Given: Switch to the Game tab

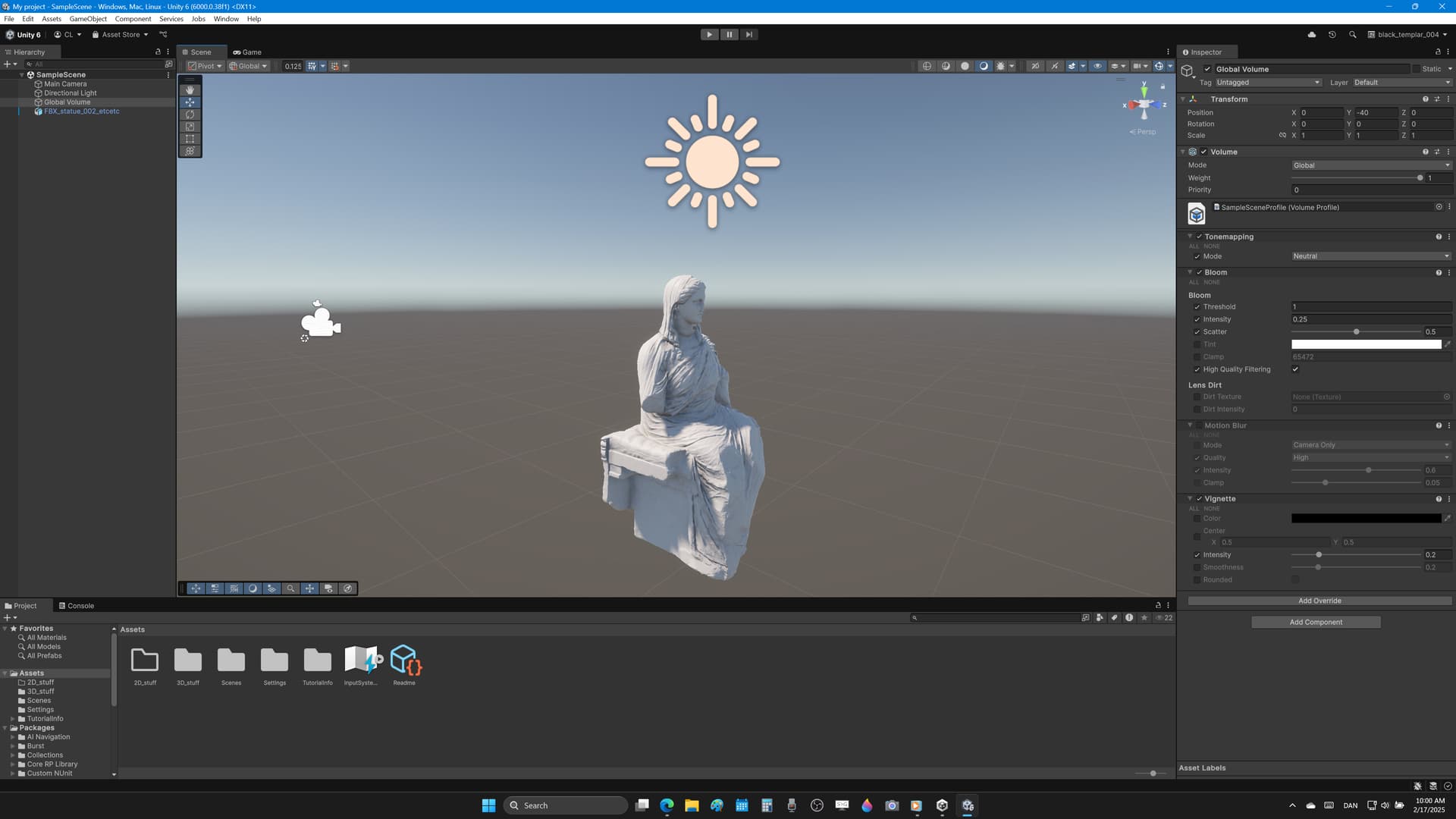Looking at the screenshot, I should pyautogui.click(x=246, y=52).
